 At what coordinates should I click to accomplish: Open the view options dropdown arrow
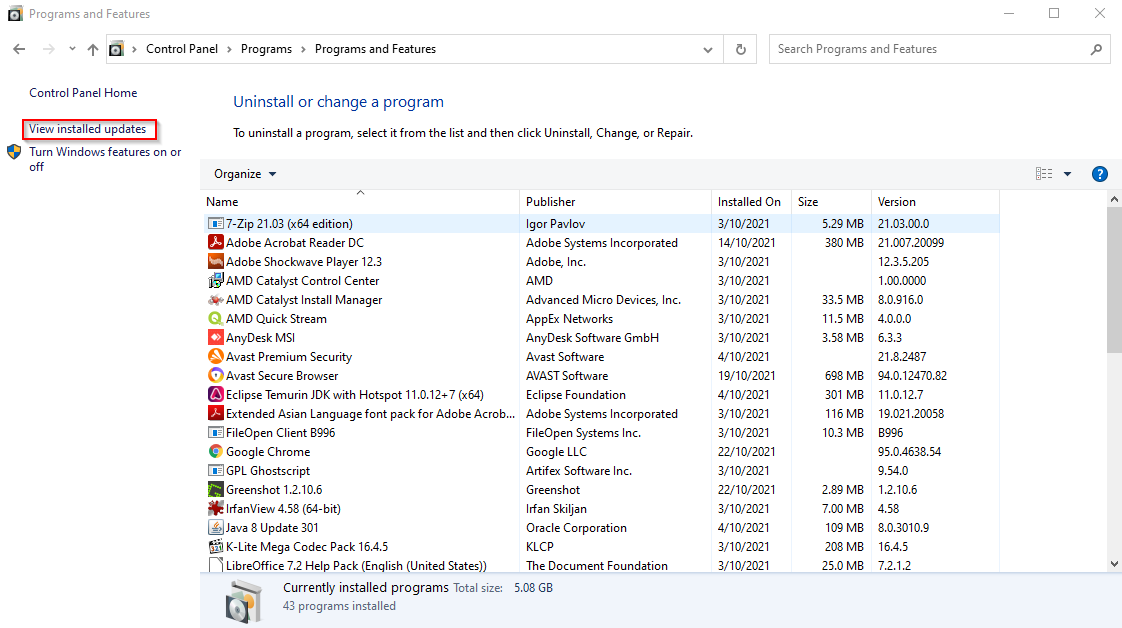tap(1068, 174)
